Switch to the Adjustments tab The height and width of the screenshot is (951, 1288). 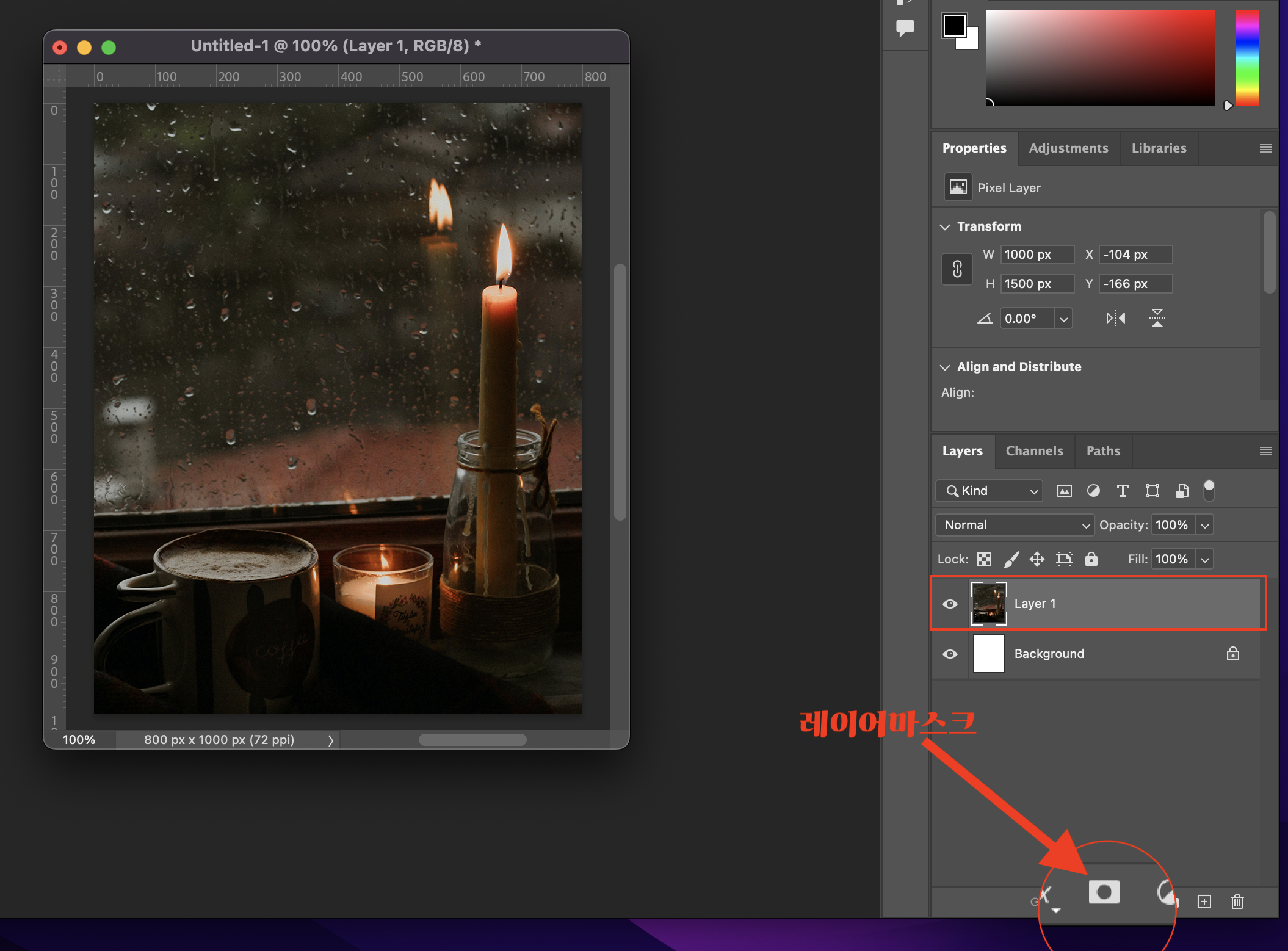[1068, 148]
